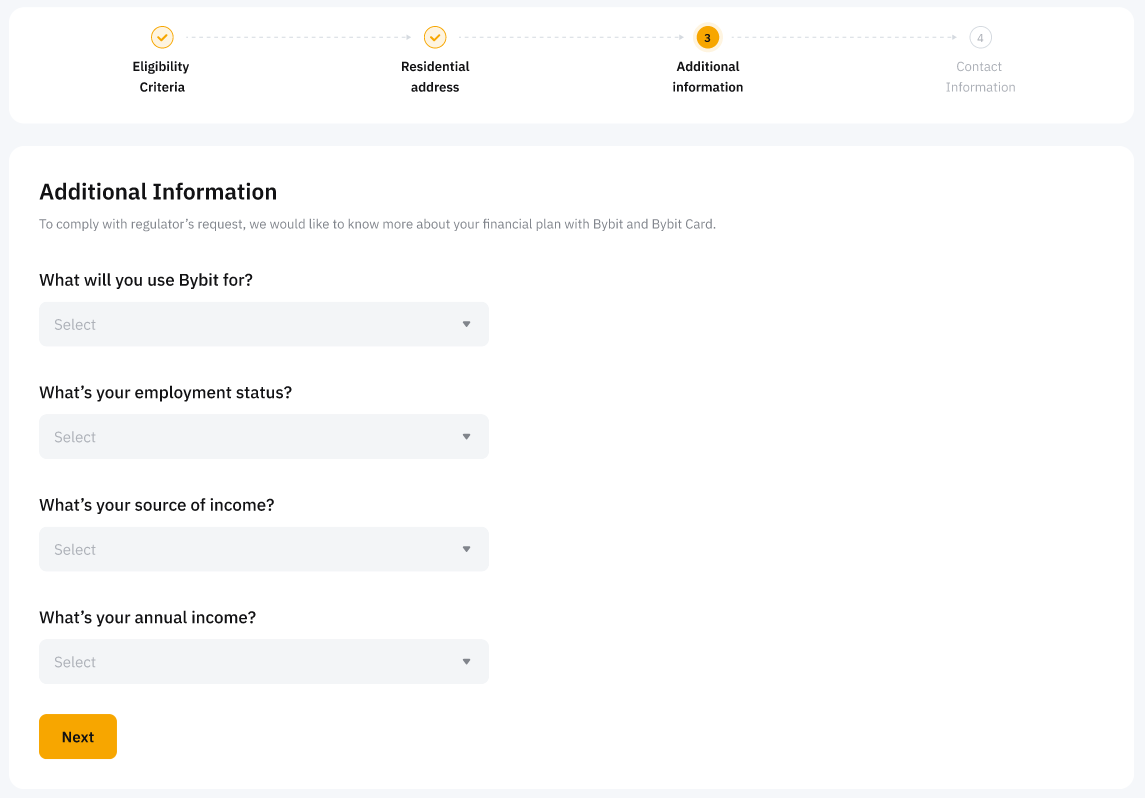Click the step 4 grey number circle

tap(980, 37)
